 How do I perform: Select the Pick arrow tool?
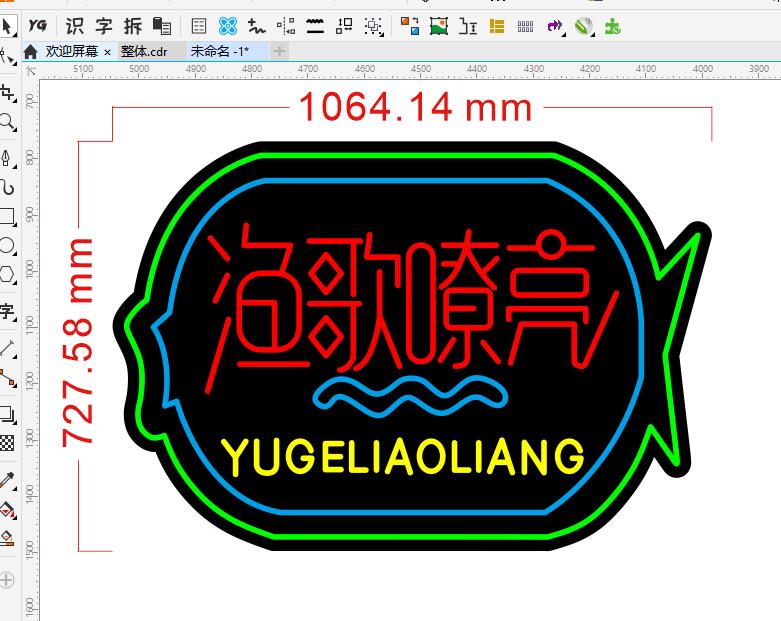7,26
